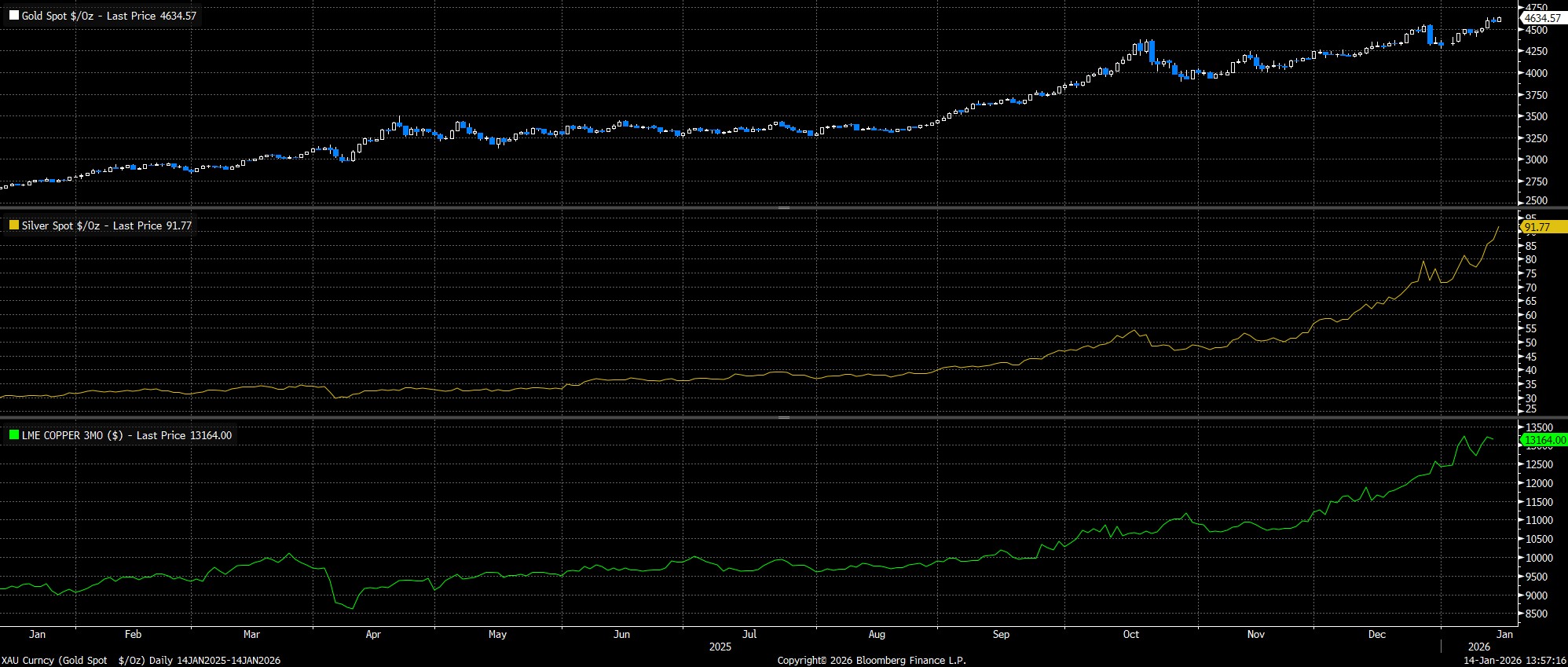
Task: Click the Apr label on the time axis
Action: [x=373, y=634]
